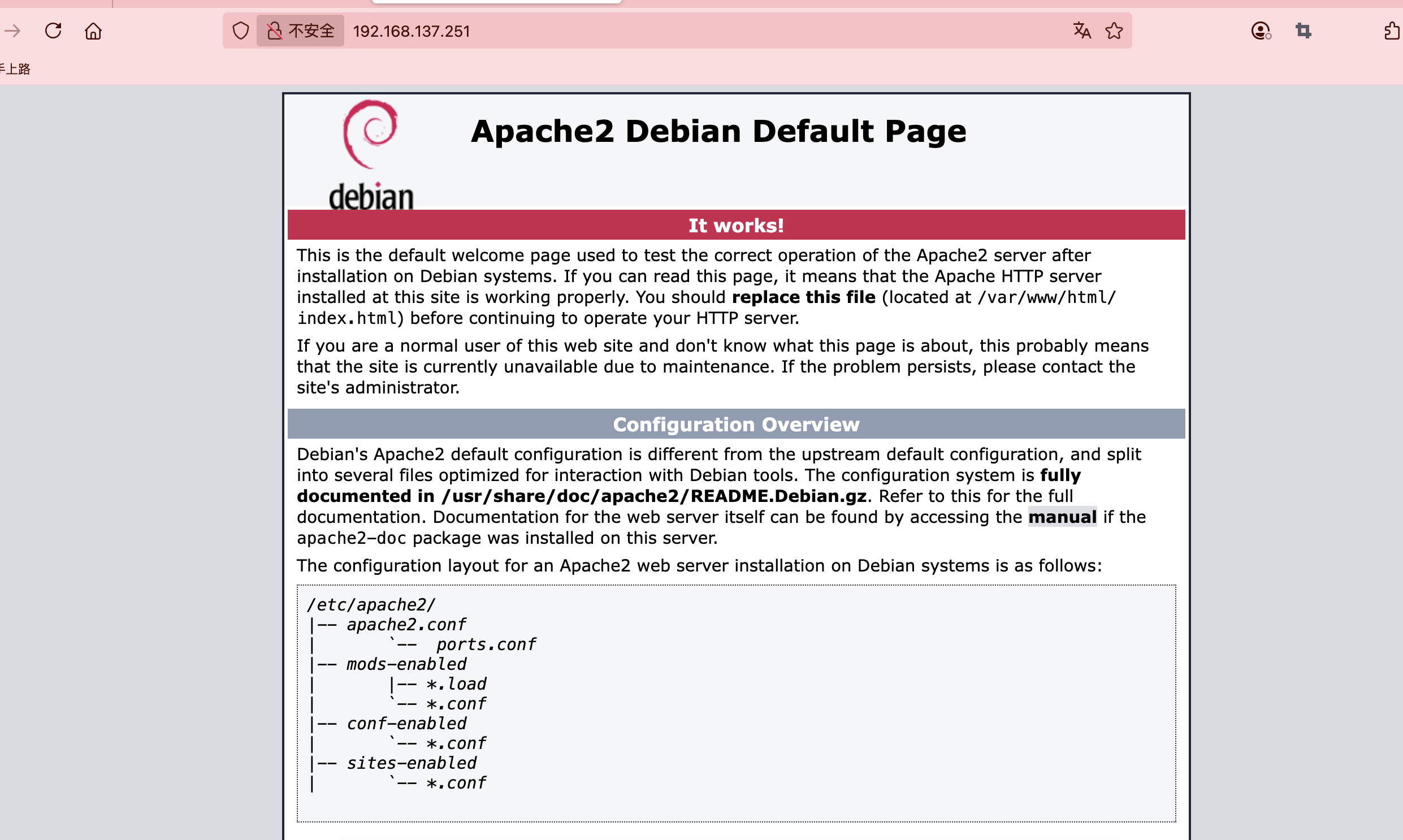The width and height of the screenshot is (1403, 840).
Task: Click the bold text replace this file
Action: (x=804, y=297)
